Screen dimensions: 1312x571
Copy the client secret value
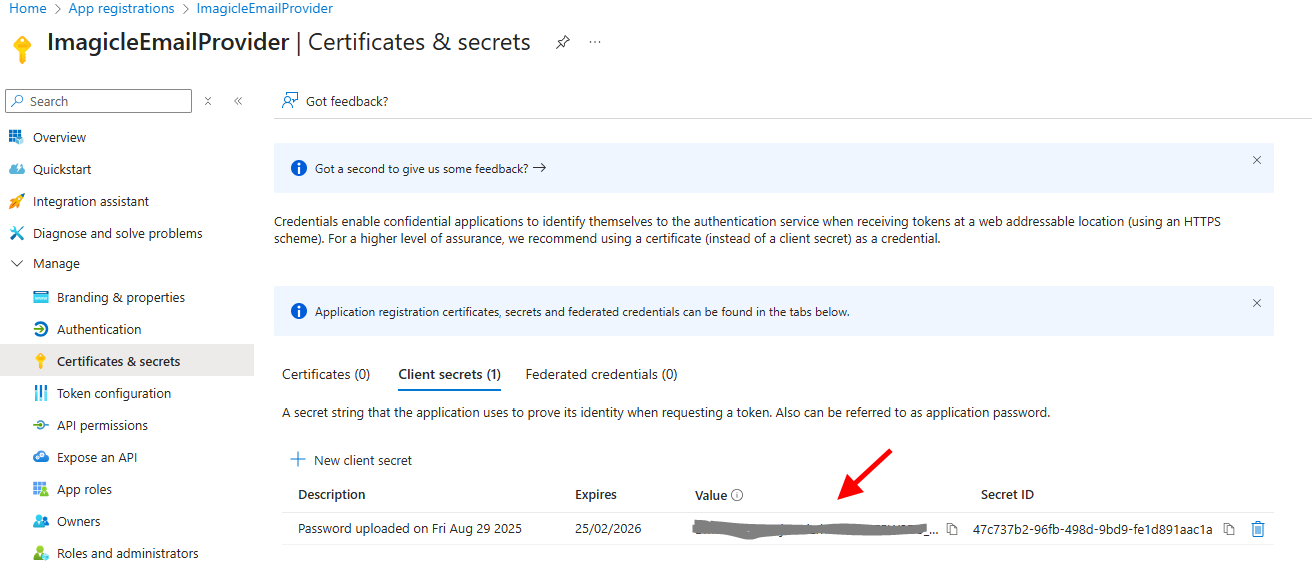[952, 529]
